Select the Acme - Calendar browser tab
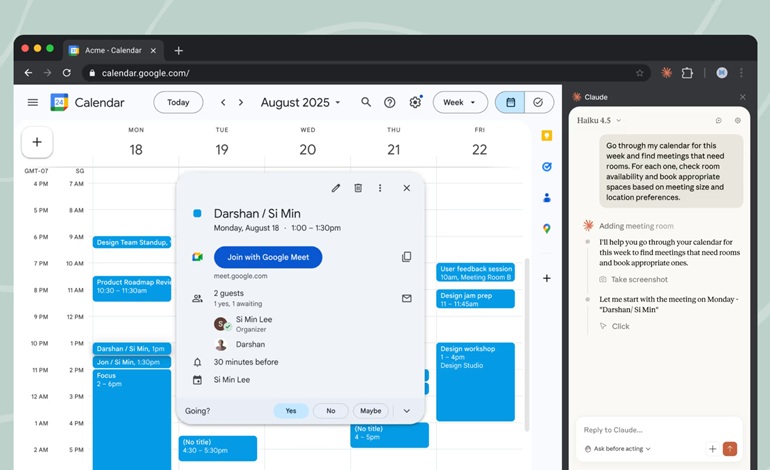This screenshot has width=770, height=470. 110,50
